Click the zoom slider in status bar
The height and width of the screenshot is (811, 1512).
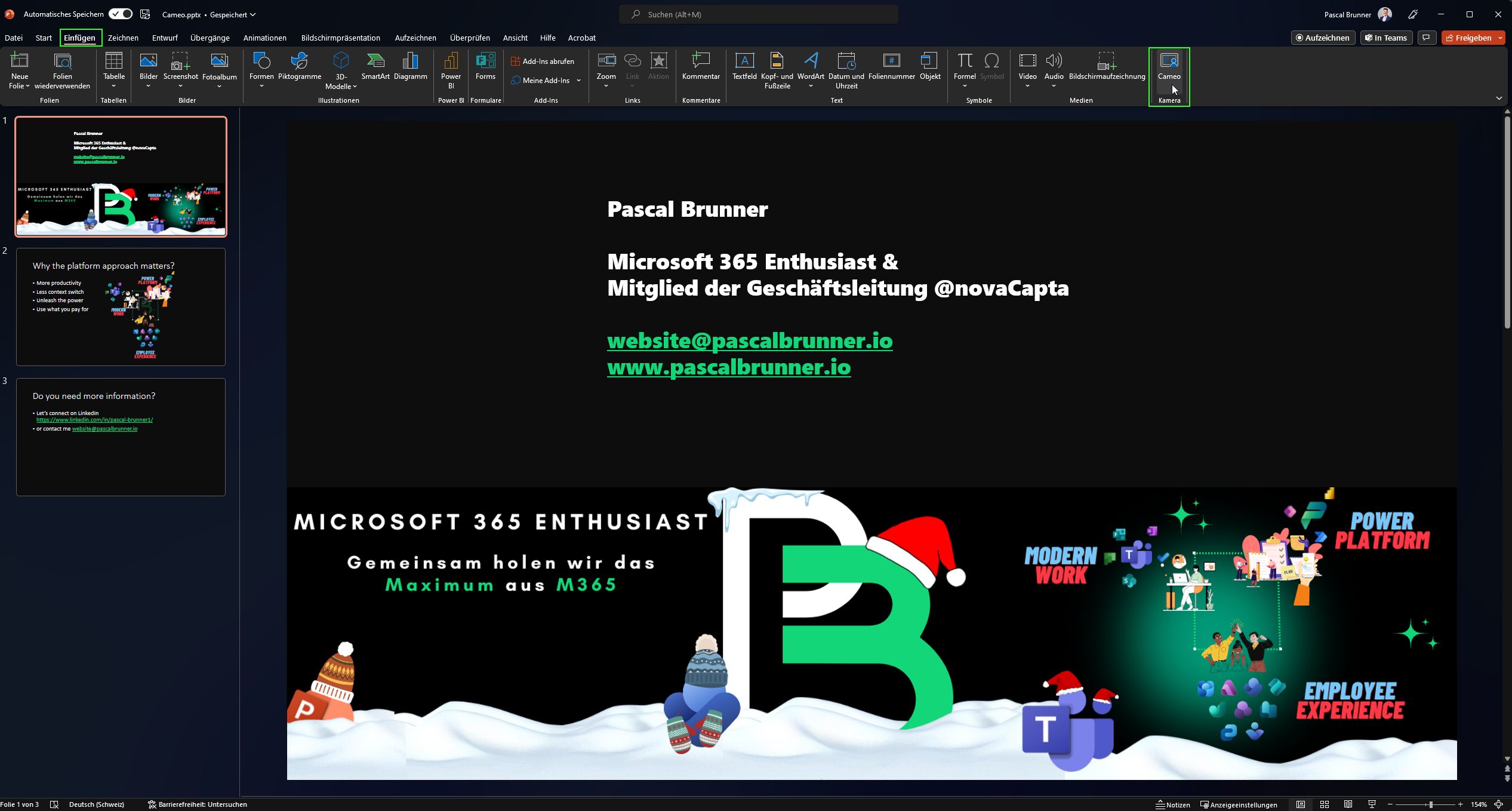(1430, 804)
